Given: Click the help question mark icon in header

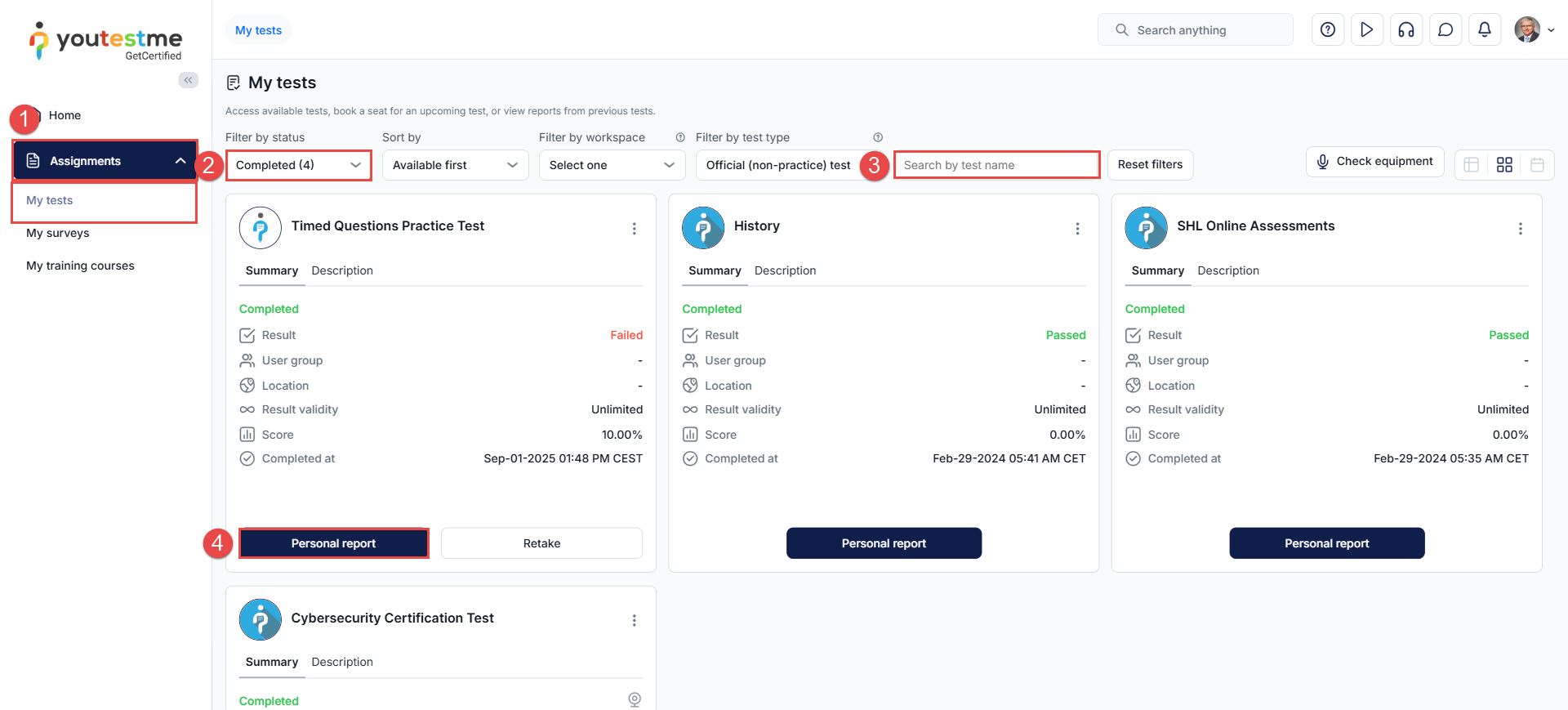Looking at the screenshot, I should (x=1328, y=30).
